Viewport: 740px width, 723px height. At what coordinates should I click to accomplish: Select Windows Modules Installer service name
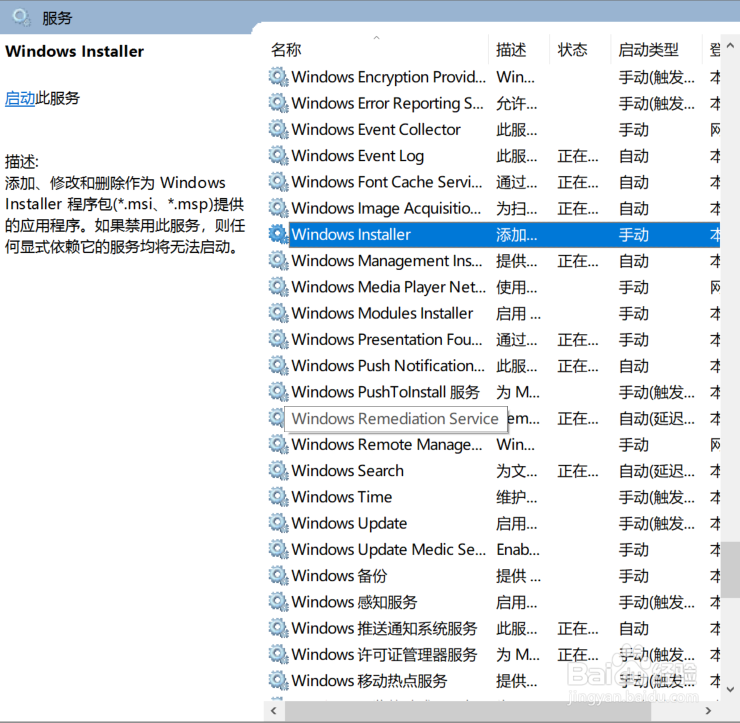pos(382,313)
